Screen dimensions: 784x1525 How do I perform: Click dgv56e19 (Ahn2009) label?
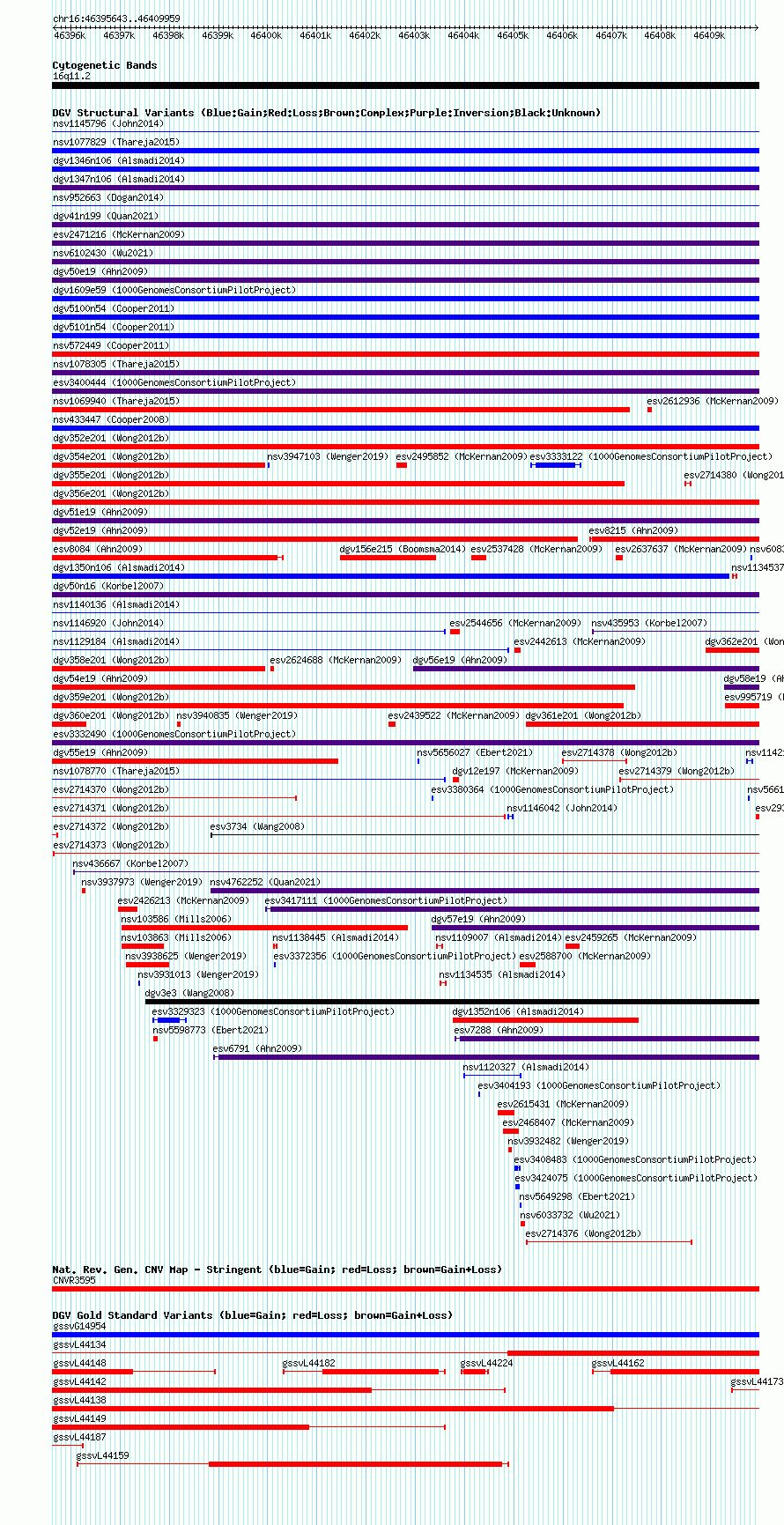(460, 660)
